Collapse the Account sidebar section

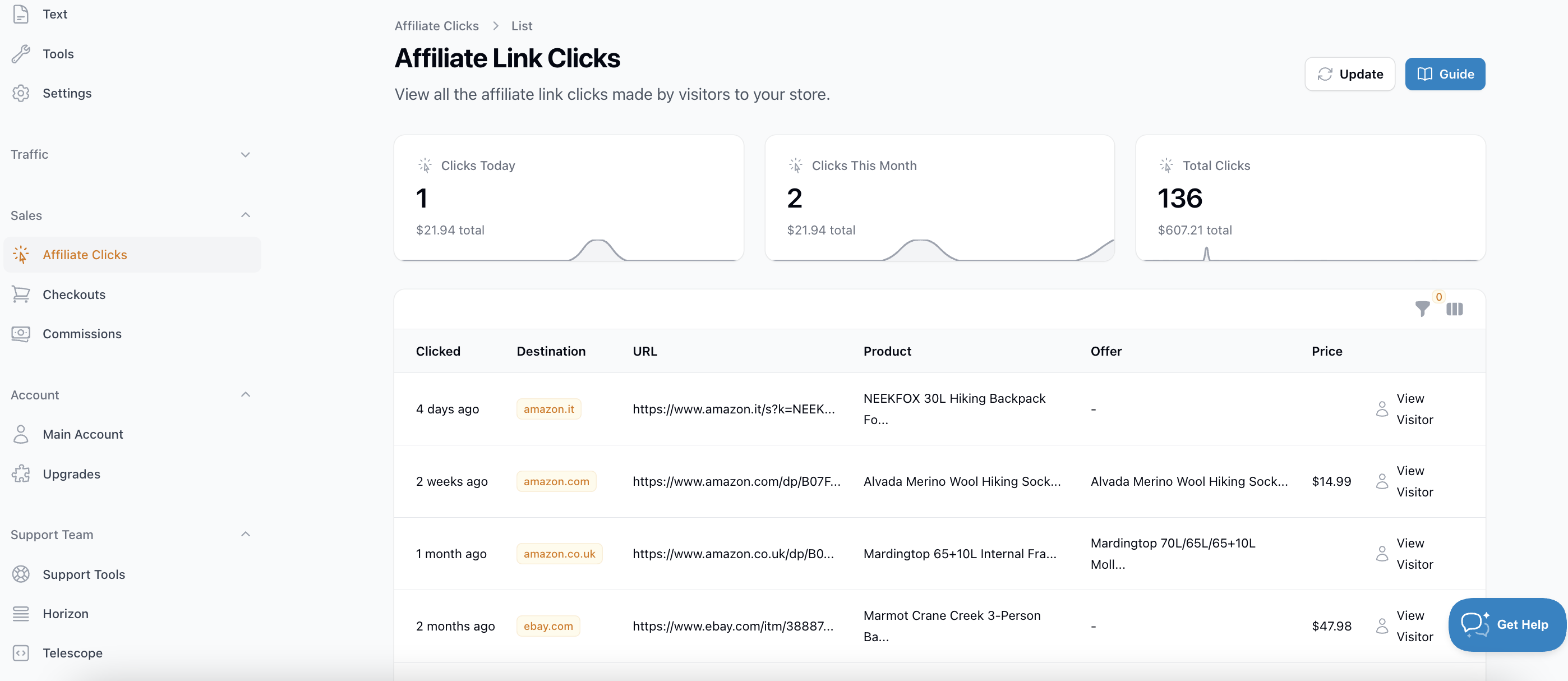click(245, 395)
